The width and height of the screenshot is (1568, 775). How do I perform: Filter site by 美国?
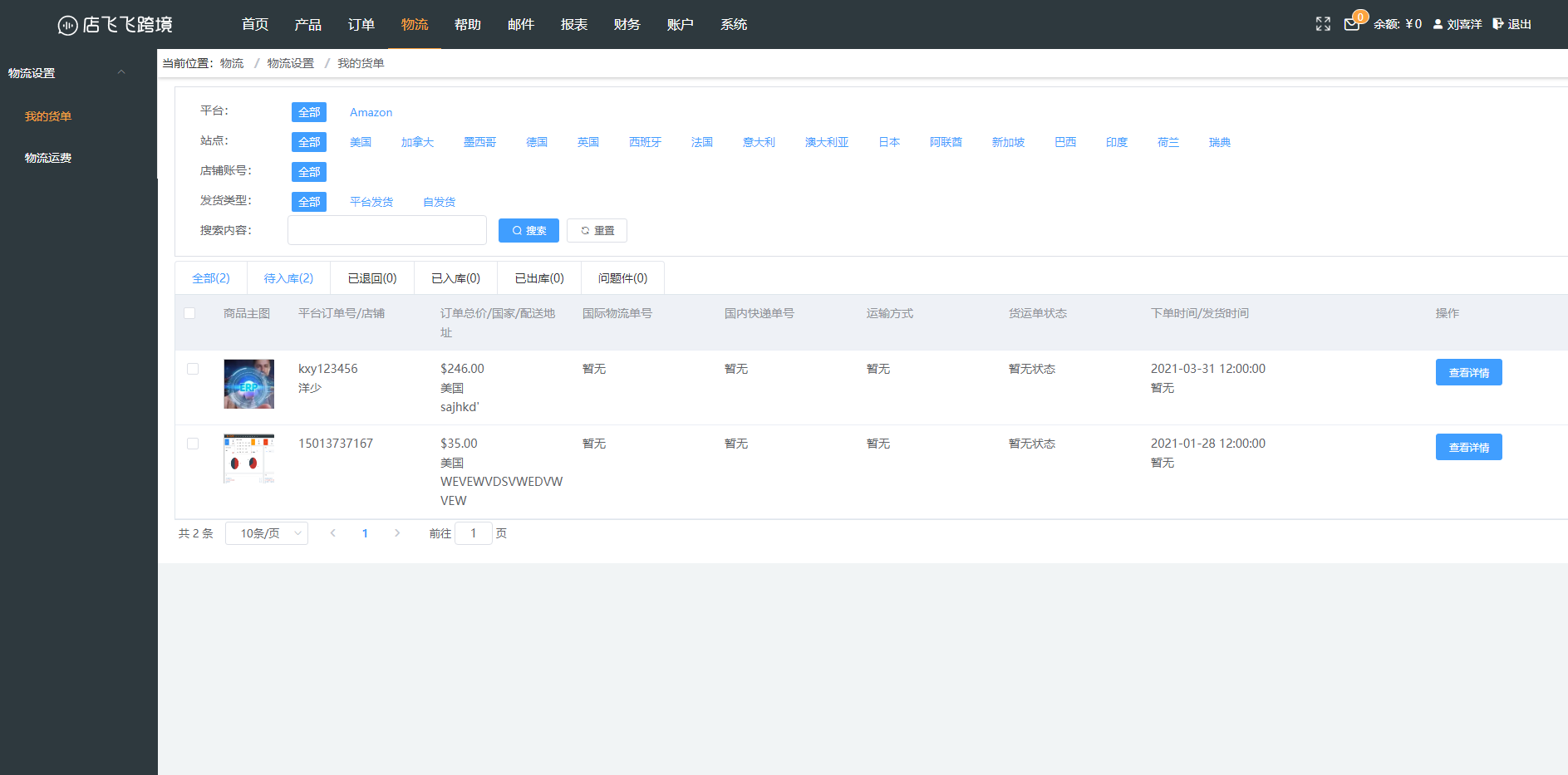361,142
